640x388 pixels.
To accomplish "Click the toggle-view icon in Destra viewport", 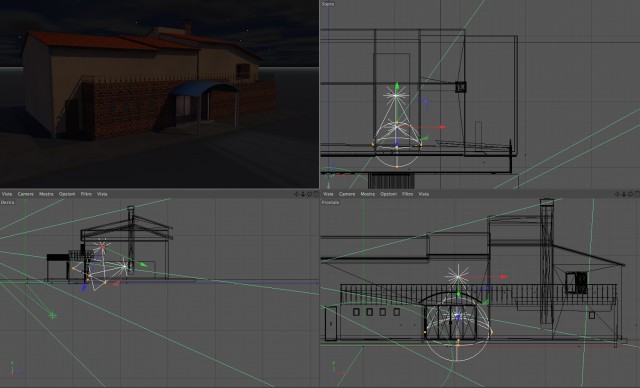I will [316, 194].
